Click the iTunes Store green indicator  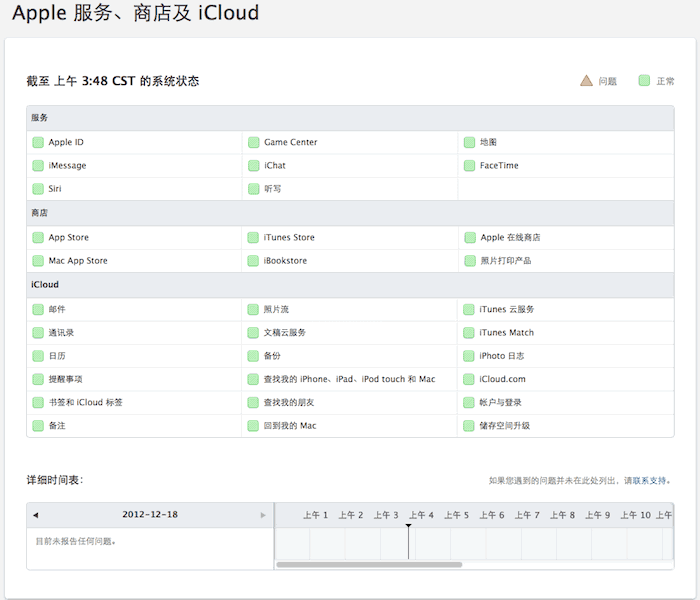[253, 238]
